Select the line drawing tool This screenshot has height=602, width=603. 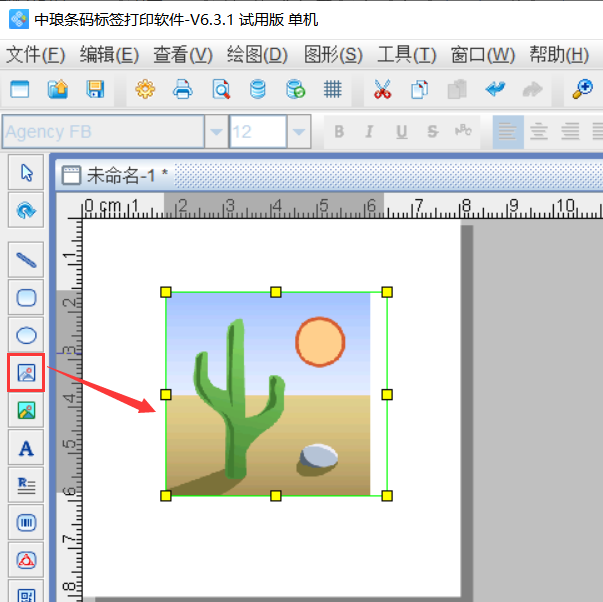pyautogui.click(x=27, y=260)
